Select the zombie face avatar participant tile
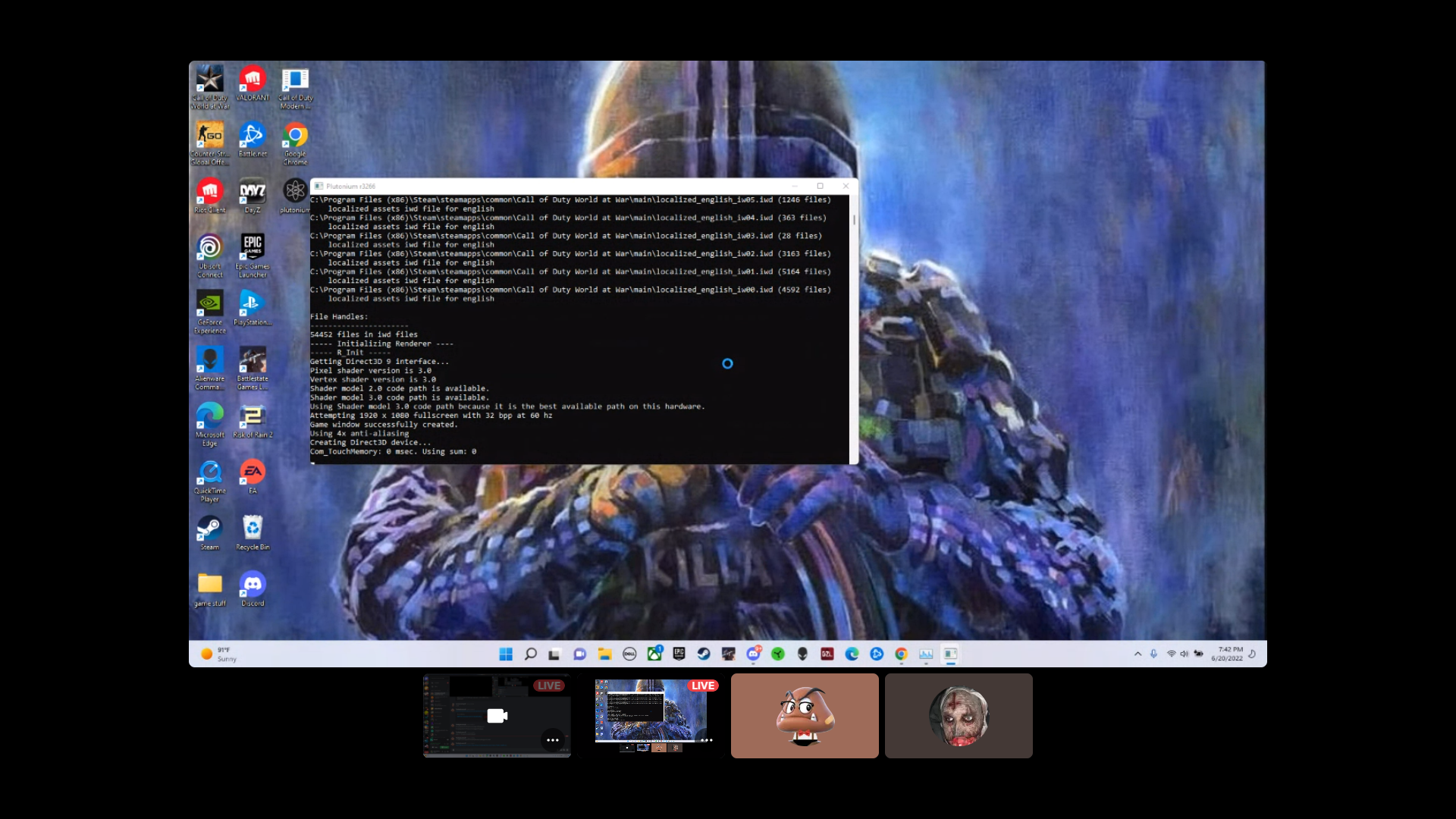 point(959,716)
